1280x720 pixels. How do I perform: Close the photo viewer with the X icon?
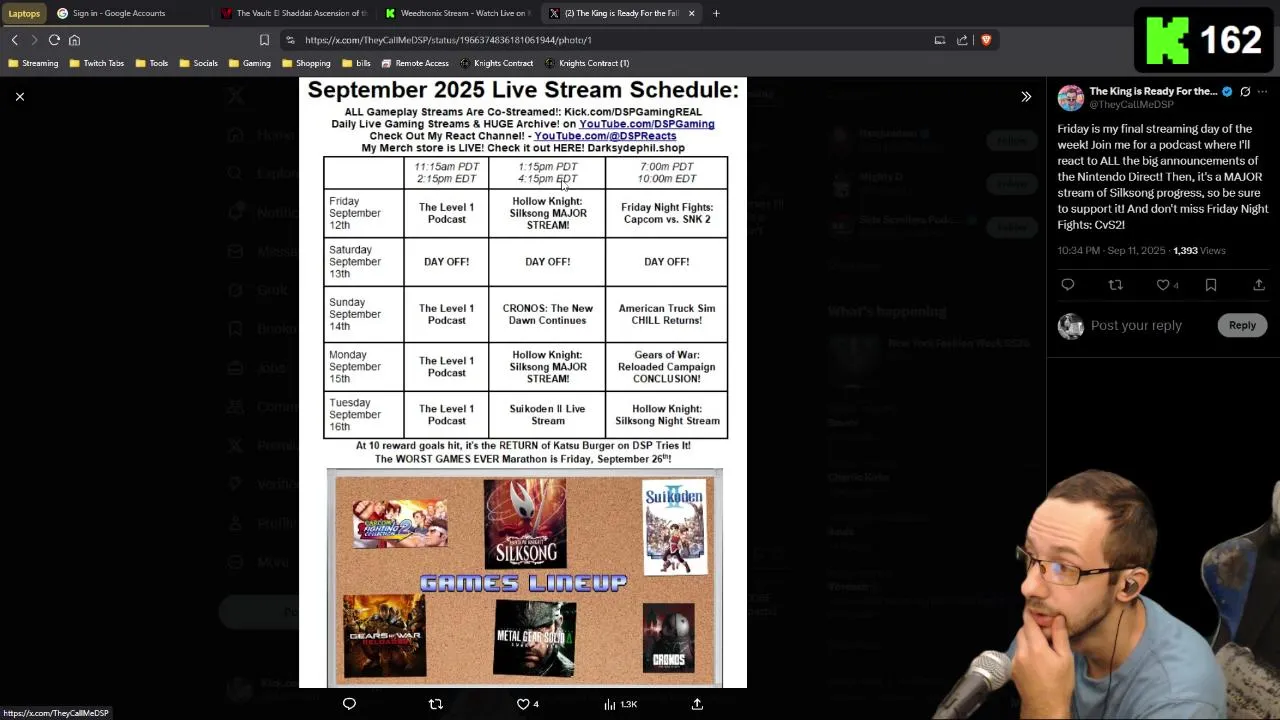click(19, 97)
